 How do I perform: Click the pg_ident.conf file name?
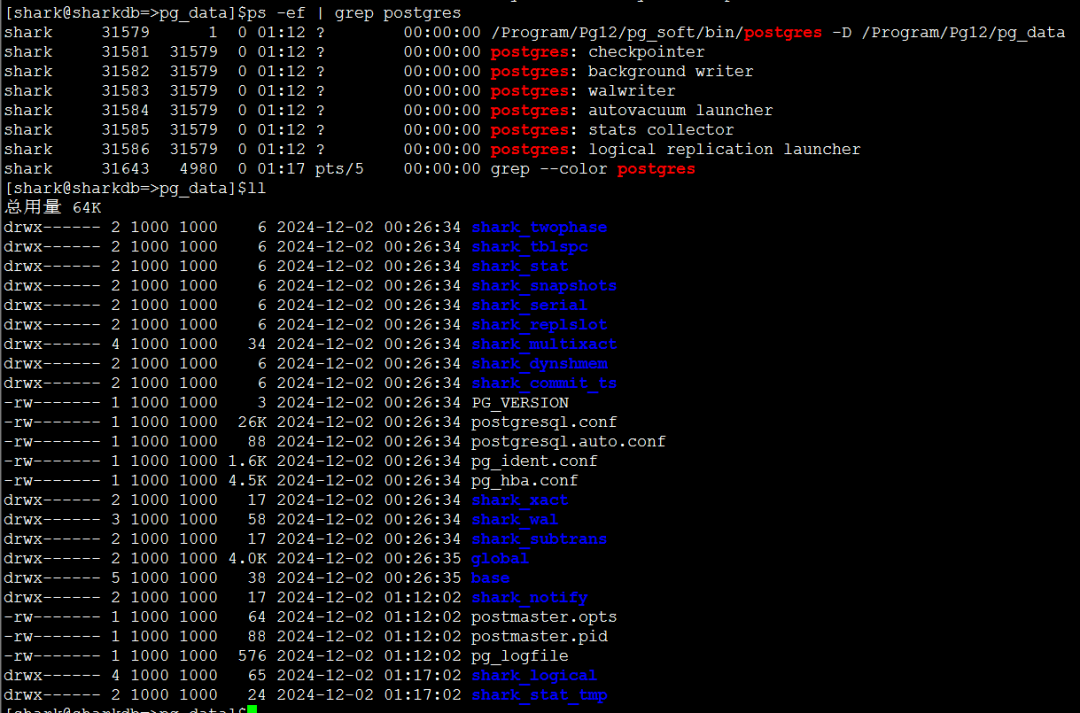pyautogui.click(x=534, y=461)
